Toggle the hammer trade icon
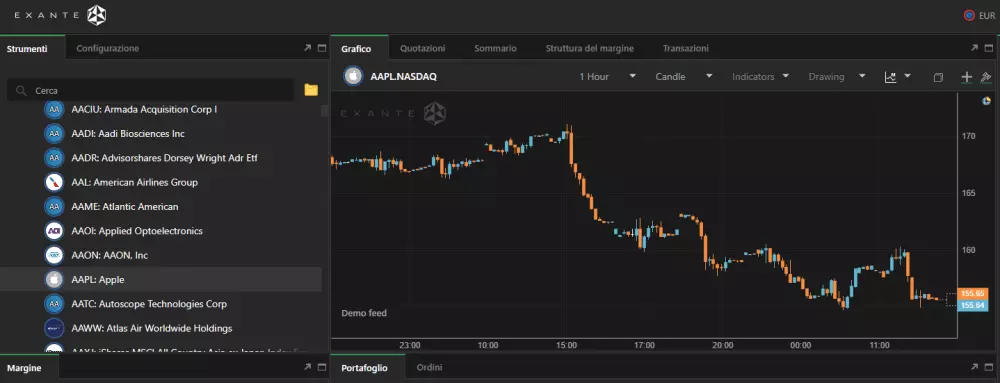Viewport: 1000px width, 383px height. (x=985, y=77)
